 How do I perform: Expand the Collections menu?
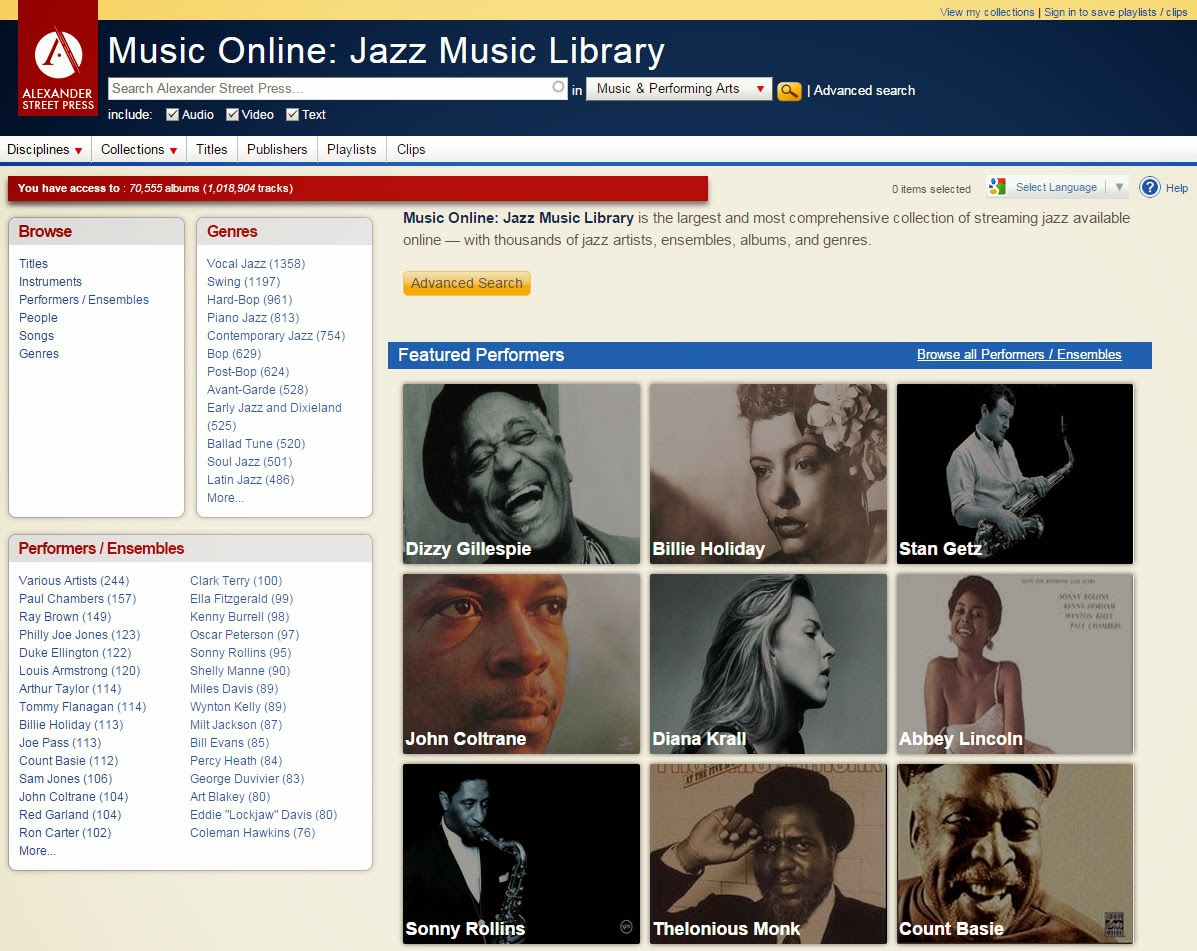[139, 150]
